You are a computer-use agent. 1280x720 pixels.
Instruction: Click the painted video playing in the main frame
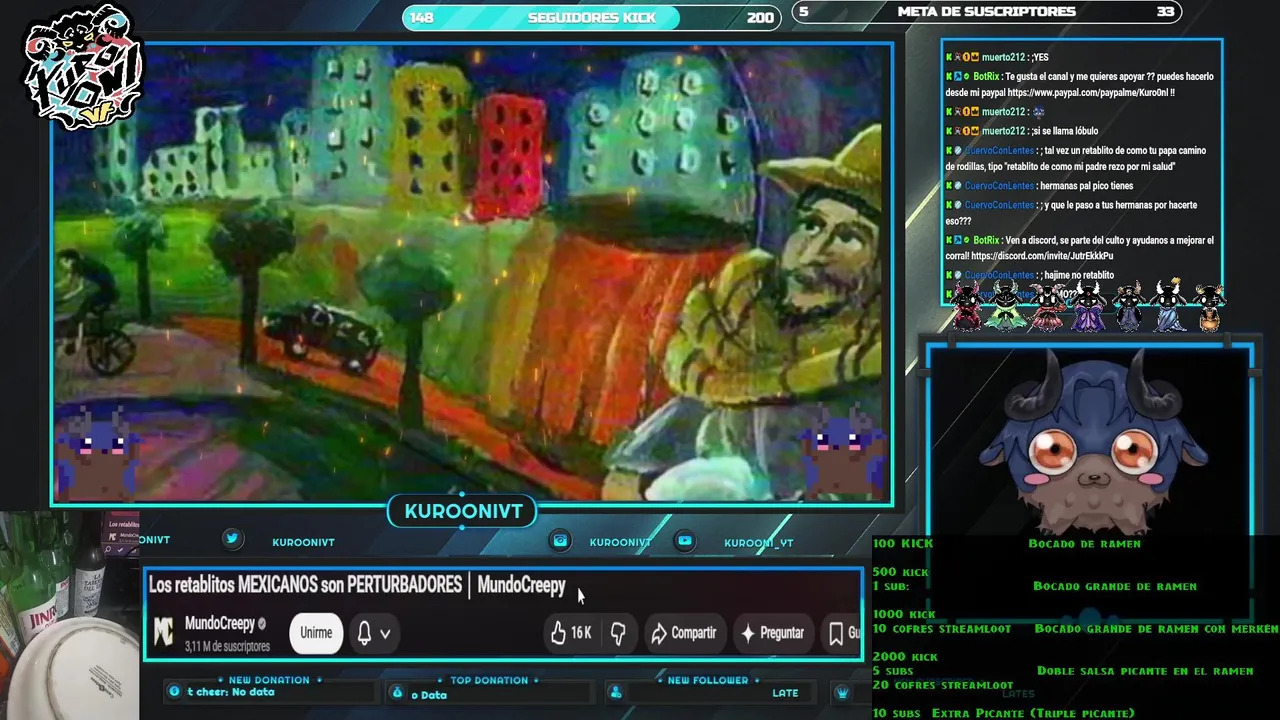pos(472,272)
